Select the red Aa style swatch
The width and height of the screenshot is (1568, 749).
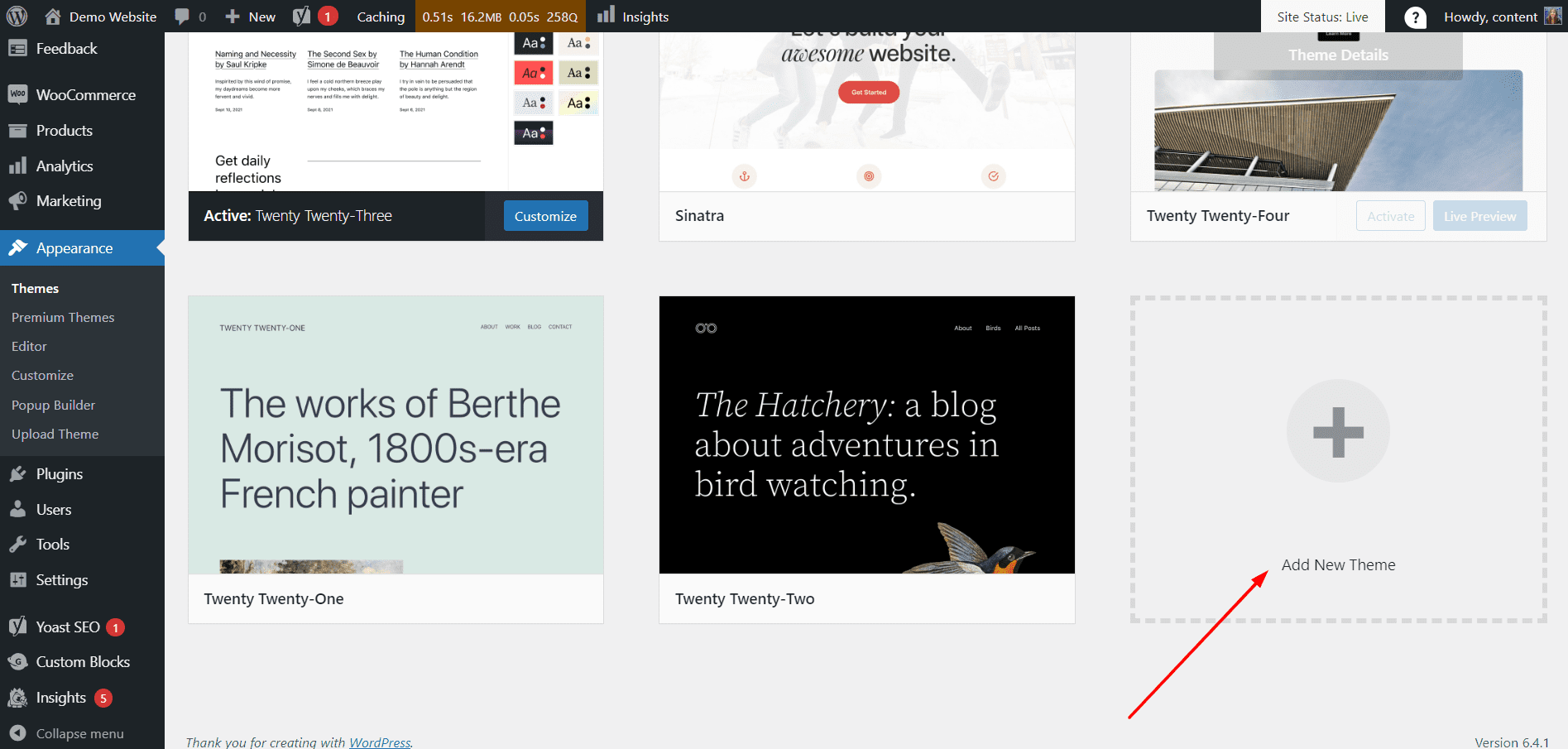pyautogui.click(x=533, y=73)
